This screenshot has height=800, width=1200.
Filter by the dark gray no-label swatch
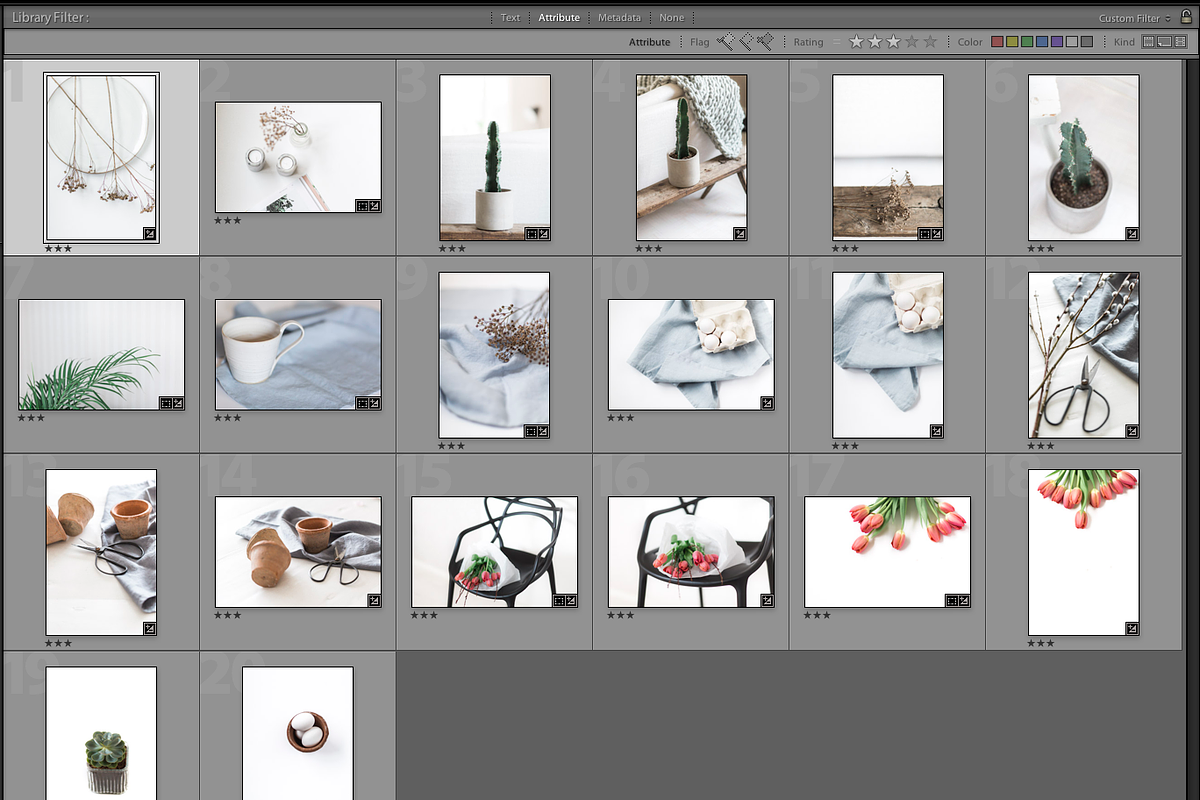pyautogui.click(x=1087, y=42)
